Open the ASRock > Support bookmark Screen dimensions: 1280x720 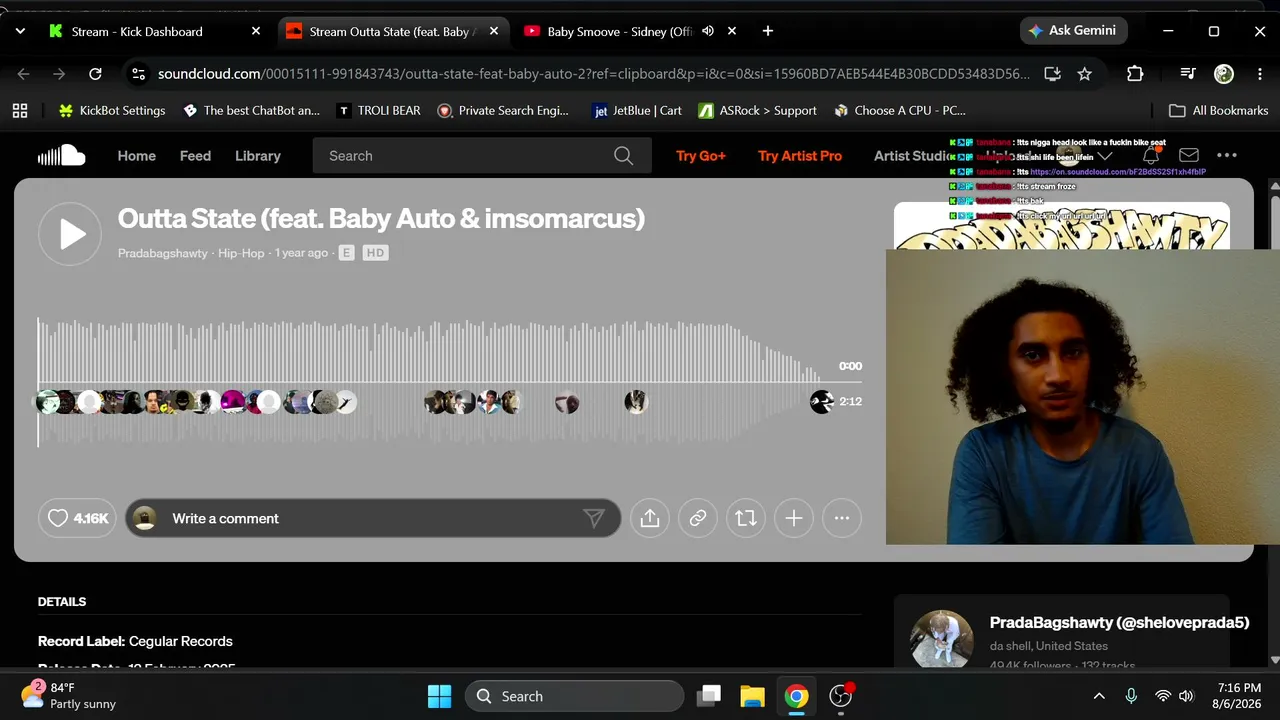point(757,111)
